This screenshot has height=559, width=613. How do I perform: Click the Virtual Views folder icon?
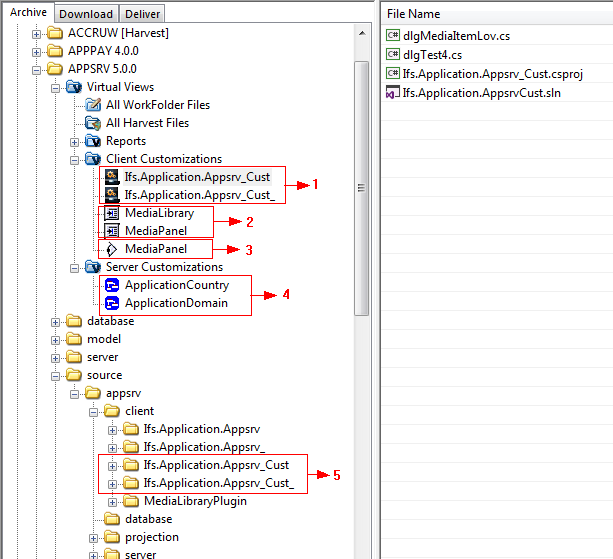pyautogui.click(x=75, y=87)
